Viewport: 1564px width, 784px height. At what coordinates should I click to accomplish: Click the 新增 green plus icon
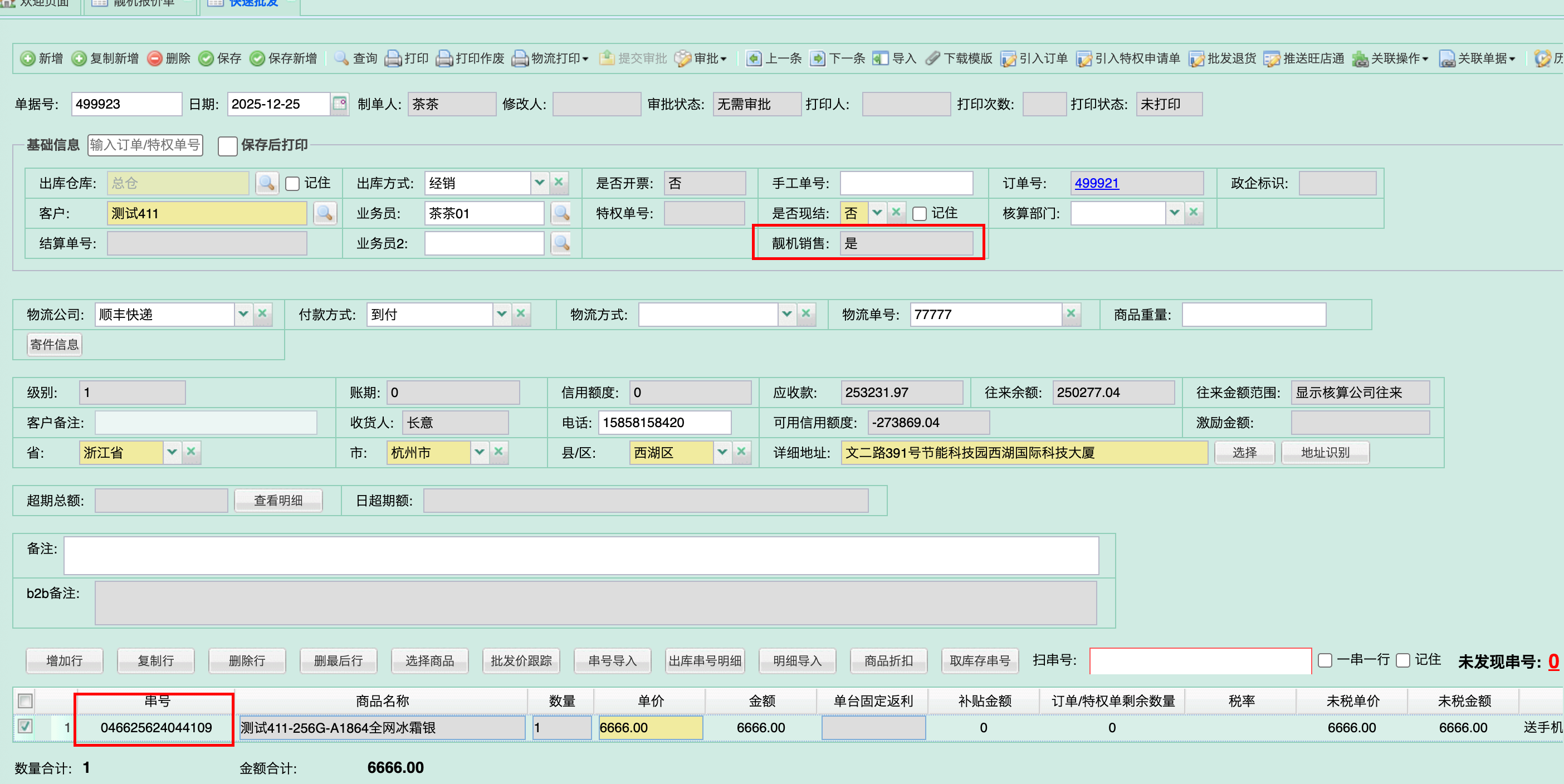[27, 59]
